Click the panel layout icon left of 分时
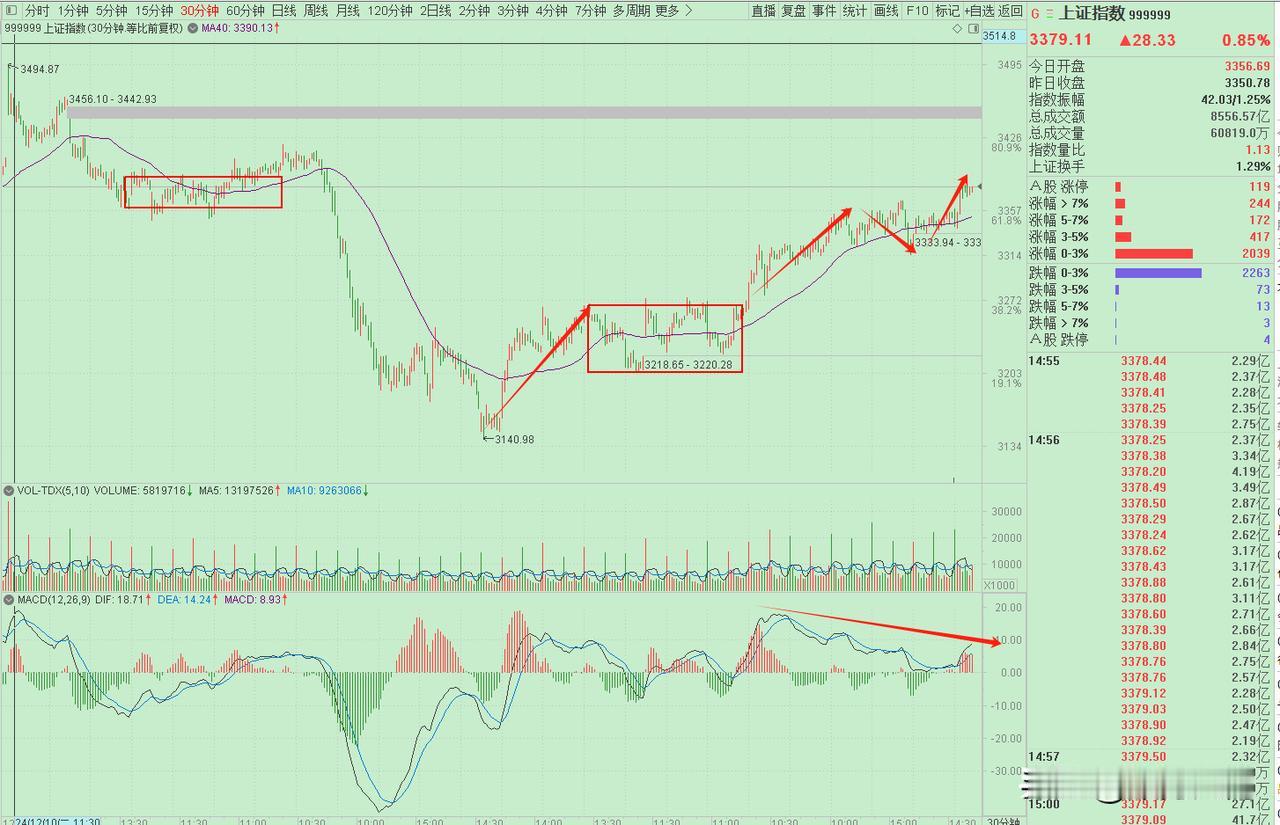1280x825 pixels. [x=10, y=10]
